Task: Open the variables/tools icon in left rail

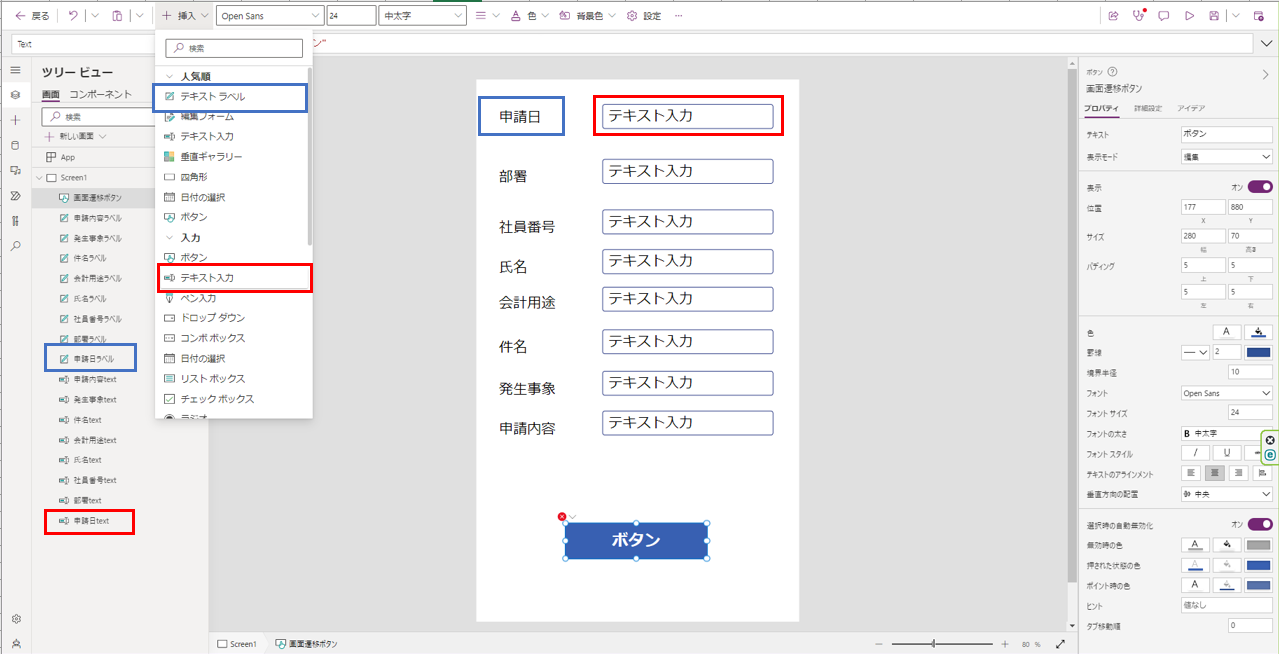Action: (15, 220)
